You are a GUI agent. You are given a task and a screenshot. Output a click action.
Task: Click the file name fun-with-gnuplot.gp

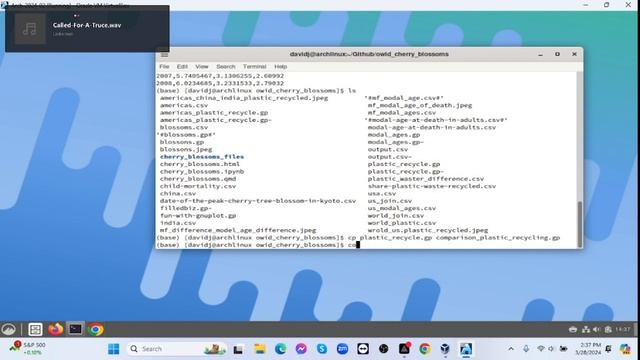(x=198, y=216)
